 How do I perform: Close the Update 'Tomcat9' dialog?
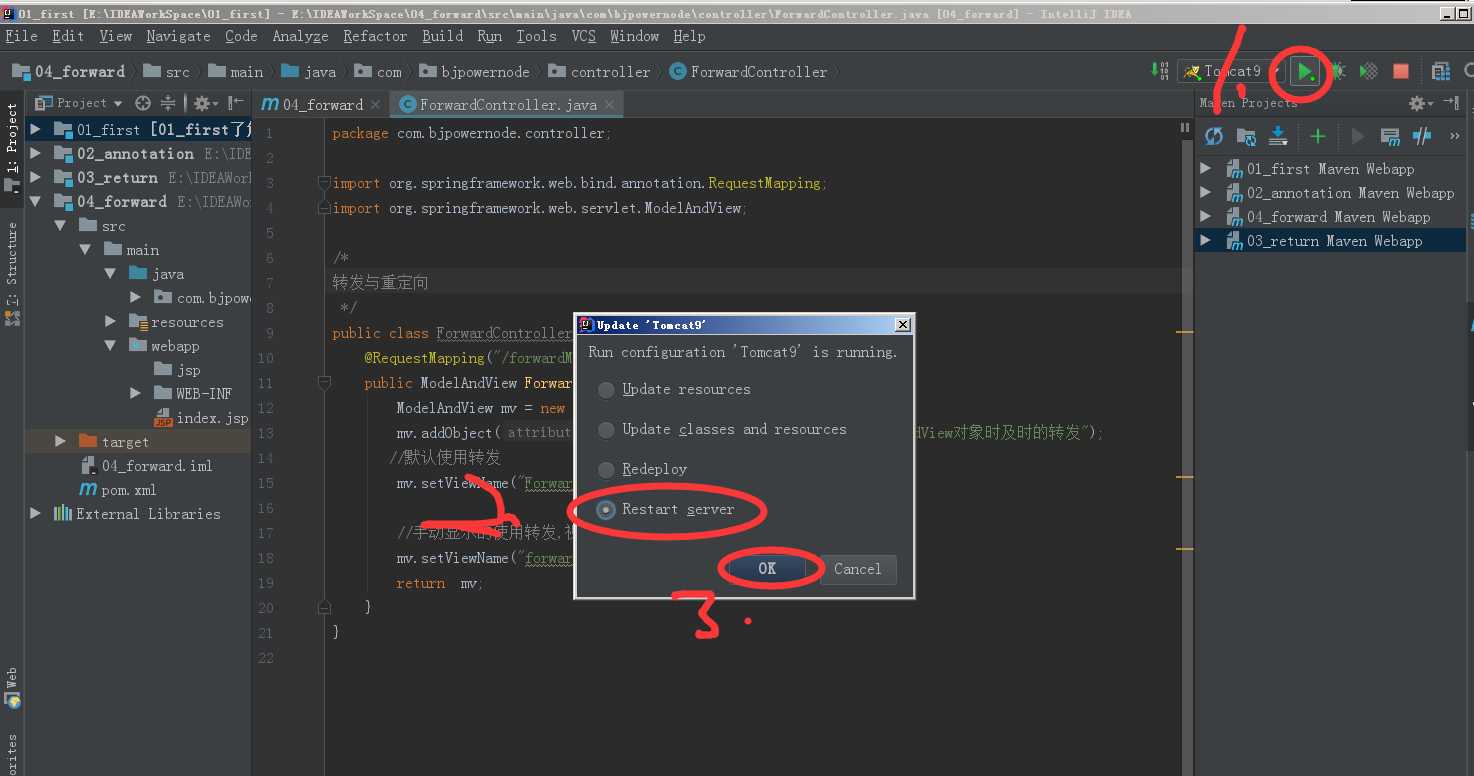(902, 325)
